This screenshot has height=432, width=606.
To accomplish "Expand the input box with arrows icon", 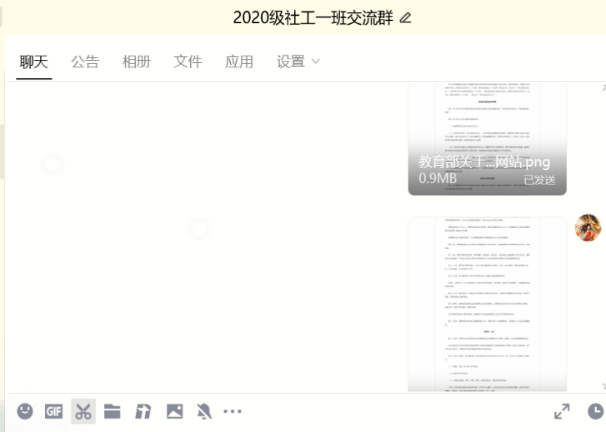I will [562, 411].
